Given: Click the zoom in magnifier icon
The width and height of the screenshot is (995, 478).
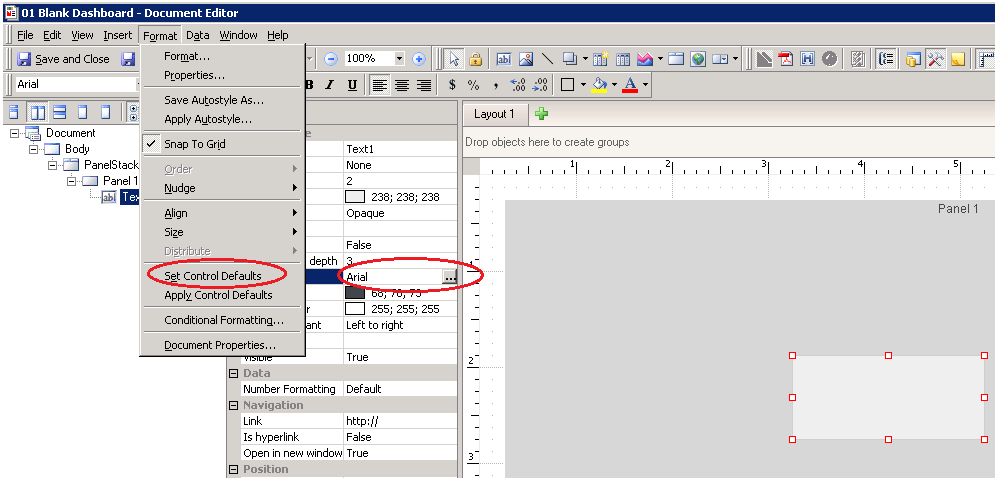Looking at the screenshot, I should pyautogui.click(x=419, y=59).
